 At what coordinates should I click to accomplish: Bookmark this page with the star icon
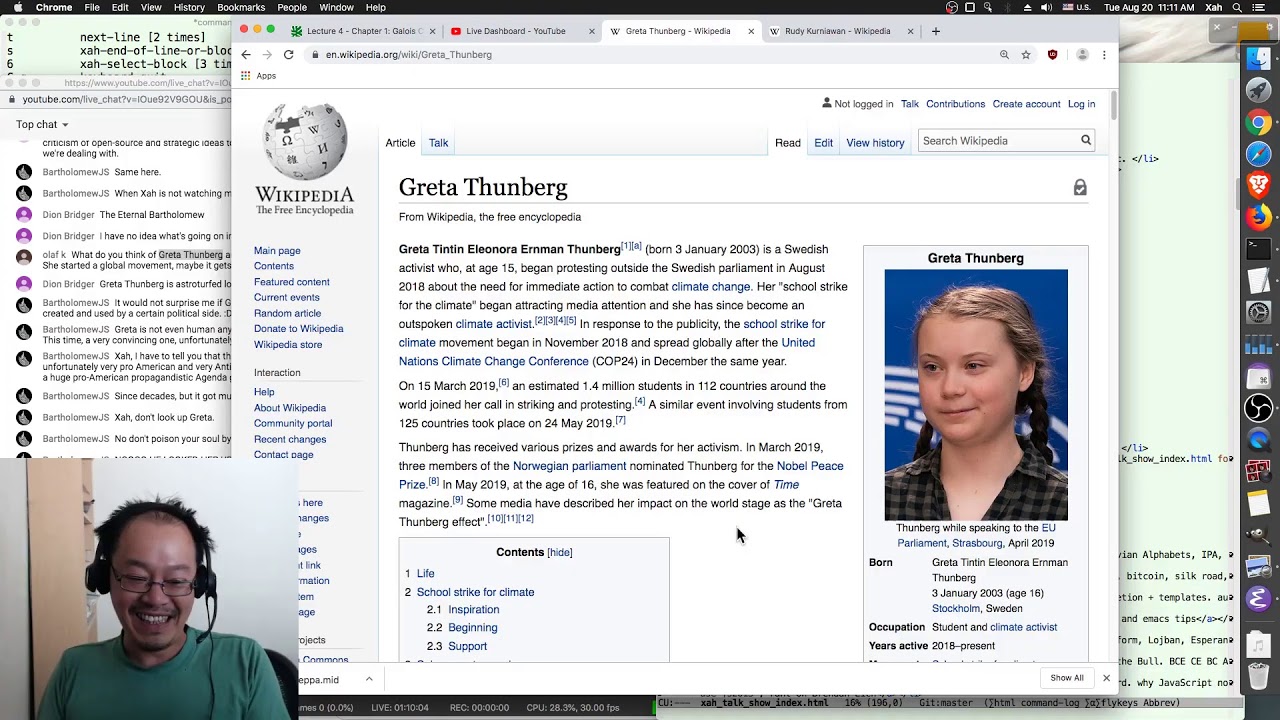tap(1026, 55)
